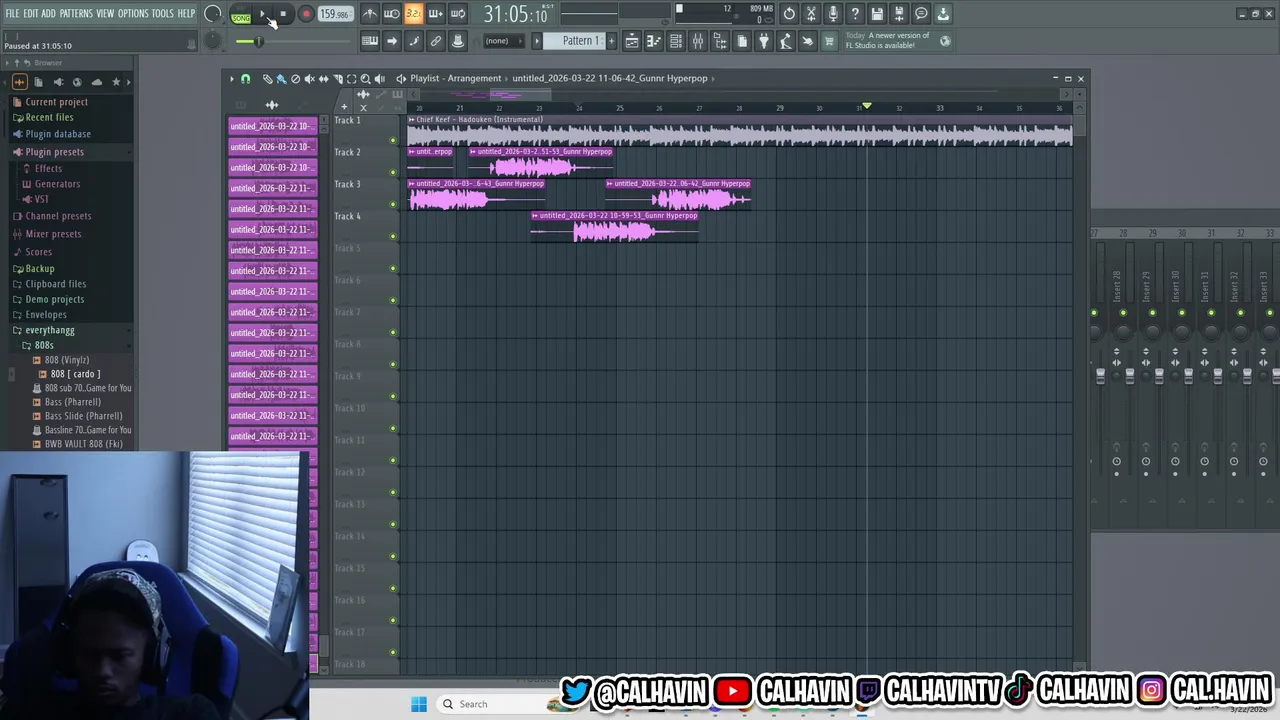Click the Save project floppy icon
The height and width of the screenshot is (720, 1280).
point(877,14)
